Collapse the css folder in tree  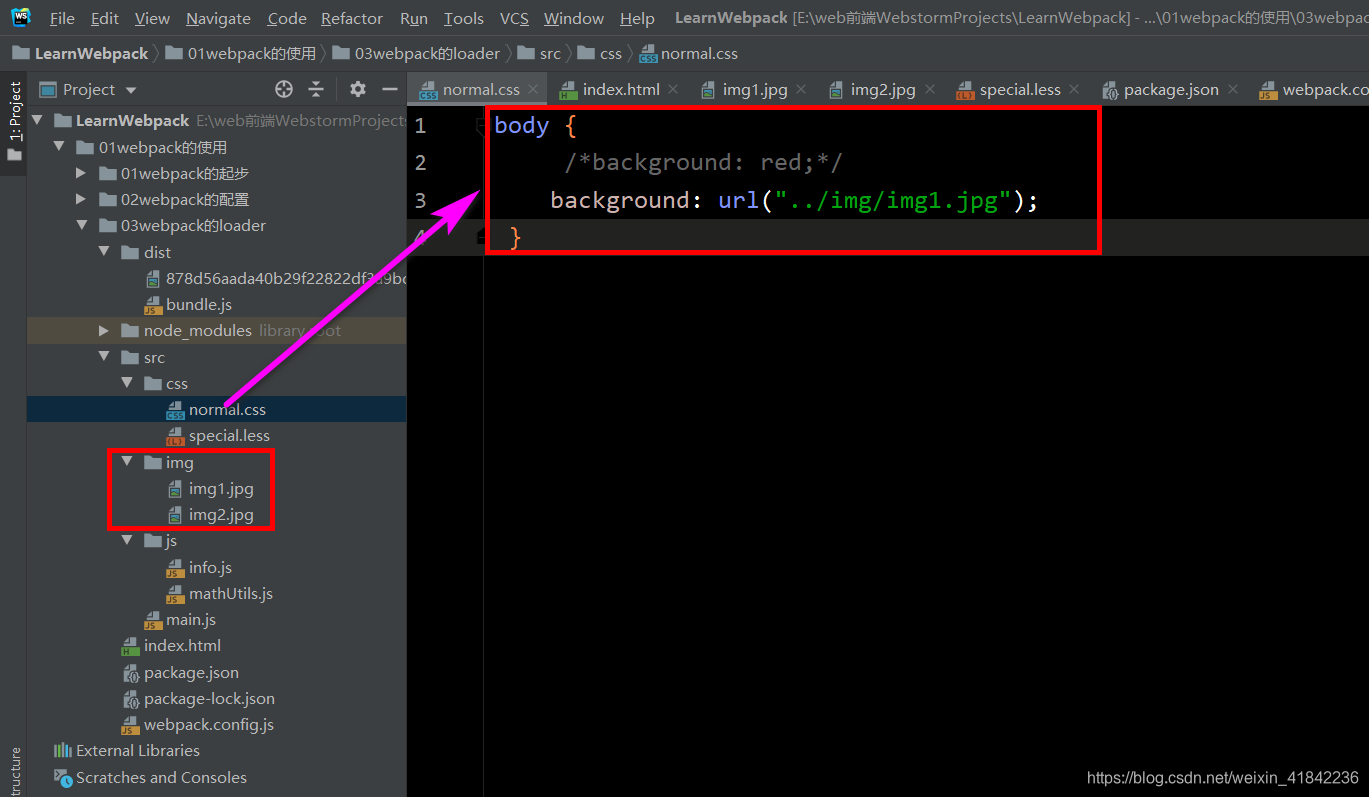[126, 383]
